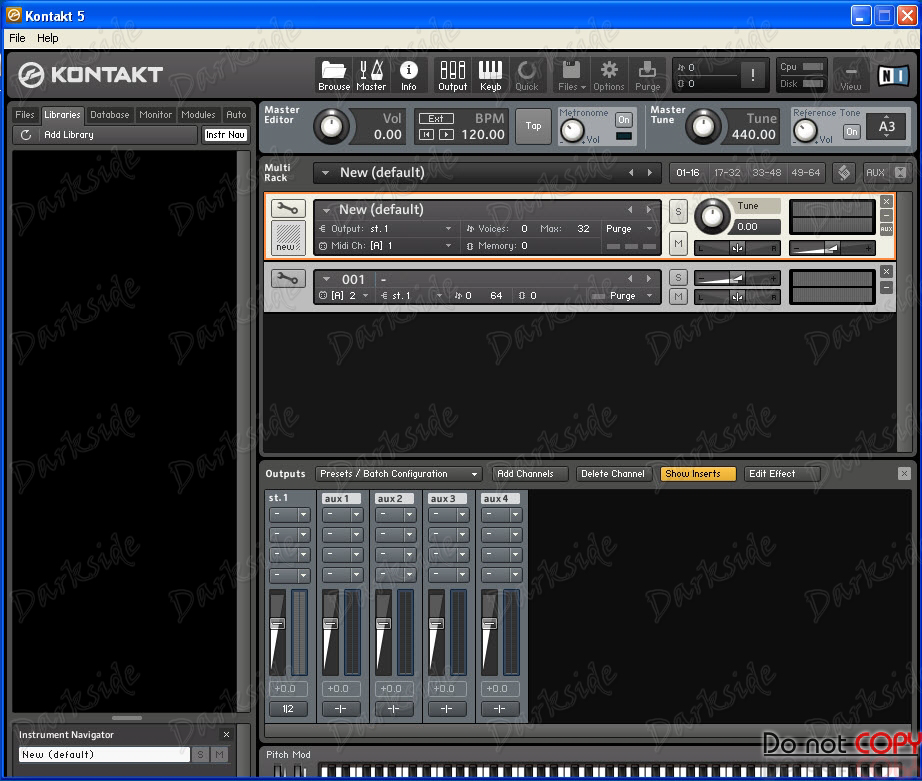Click the st. 1 channel volume fader

[x=277, y=624]
